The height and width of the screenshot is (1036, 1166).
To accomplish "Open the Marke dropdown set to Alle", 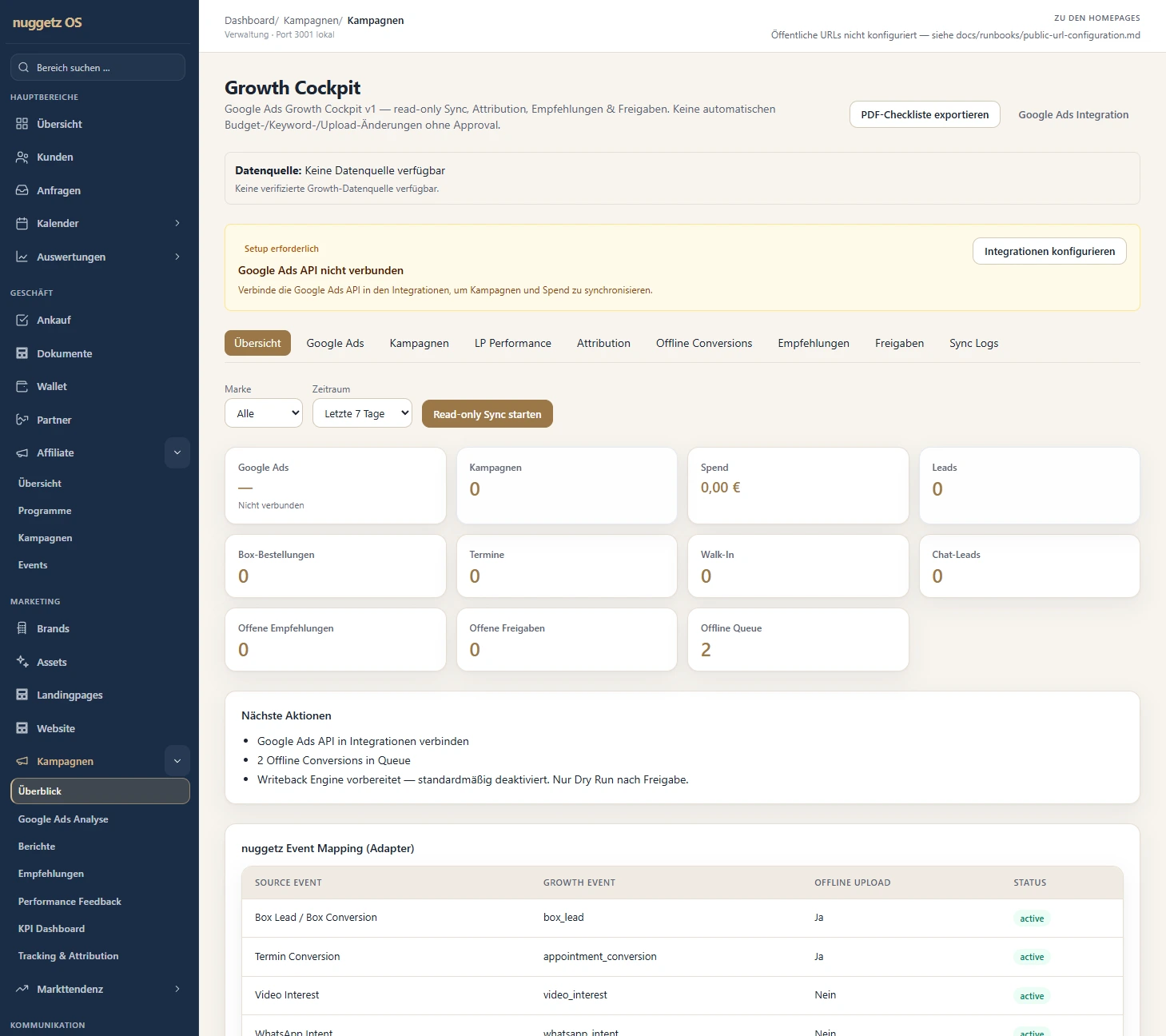I will point(264,413).
